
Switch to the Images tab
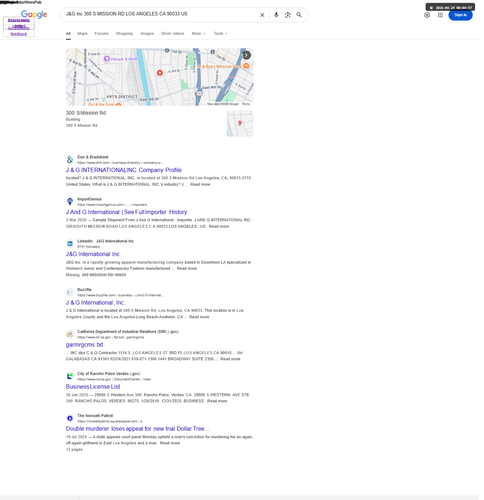coord(147,33)
